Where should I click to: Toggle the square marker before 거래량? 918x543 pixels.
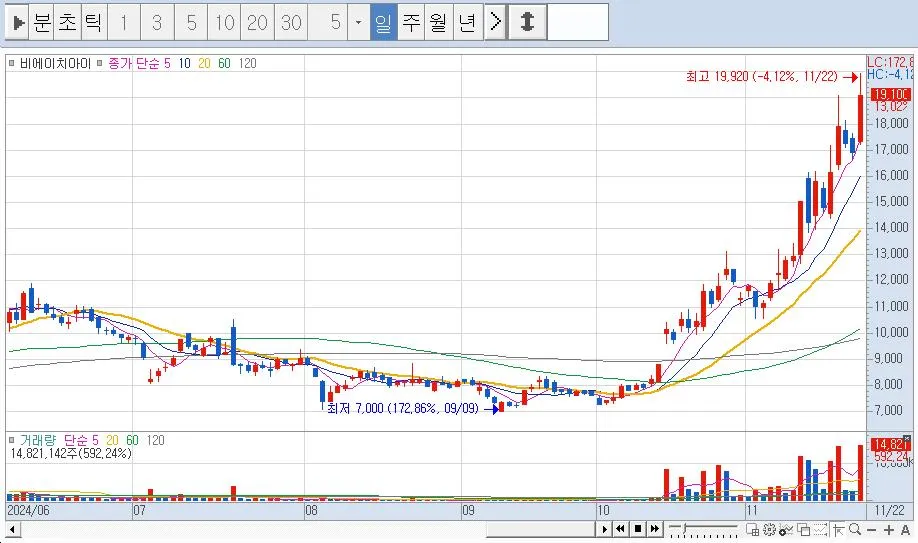tap(12, 440)
